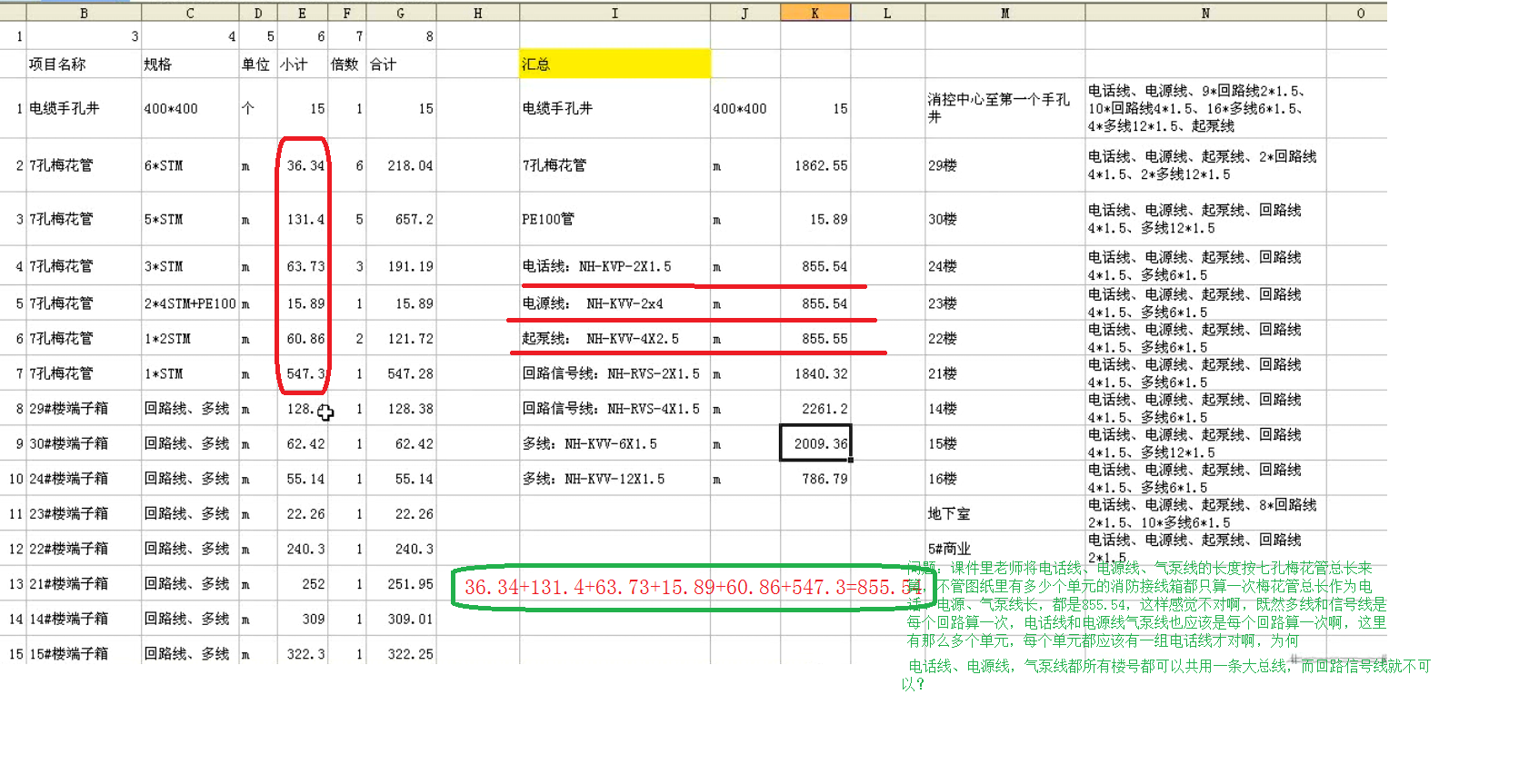The height and width of the screenshot is (784, 1529).
Task: Click the 29楼 cell in column M
Action: click(x=1004, y=165)
